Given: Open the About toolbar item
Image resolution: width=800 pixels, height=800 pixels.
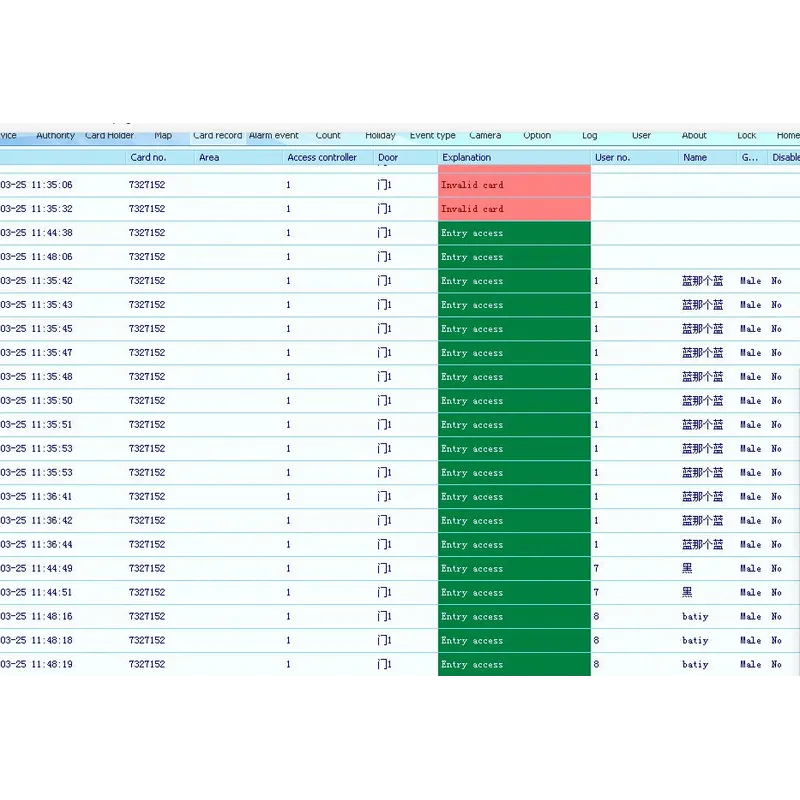Looking at the screenshot, I should point(694,136).
